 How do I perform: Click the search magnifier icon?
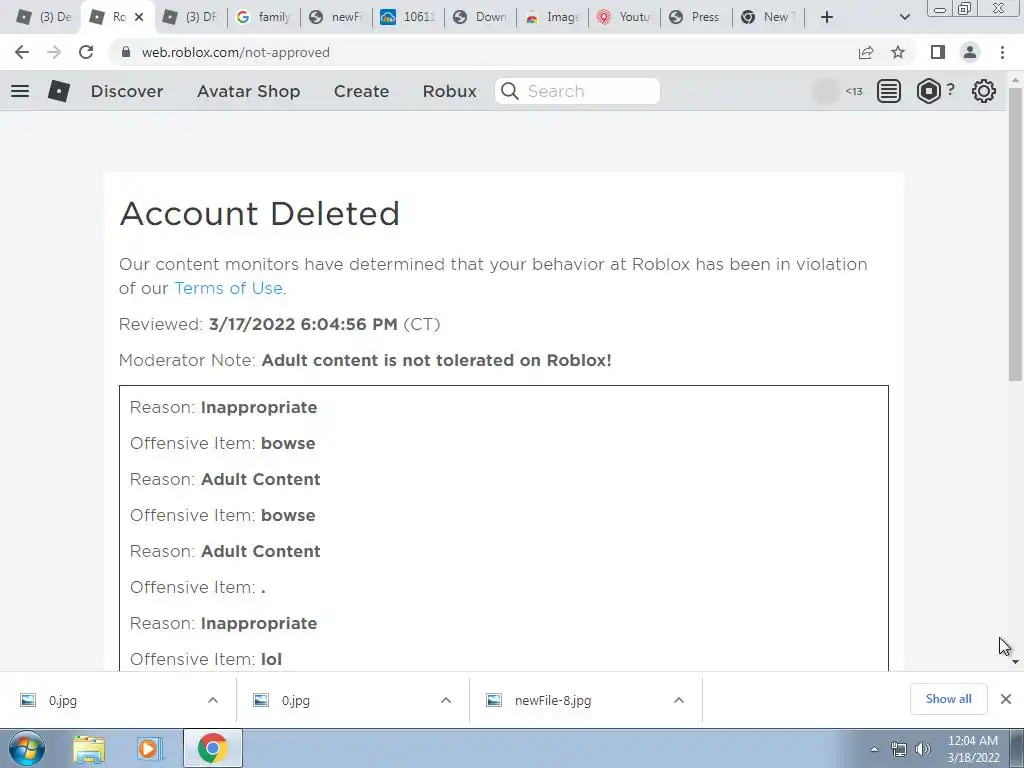click(x=510, y=91)
